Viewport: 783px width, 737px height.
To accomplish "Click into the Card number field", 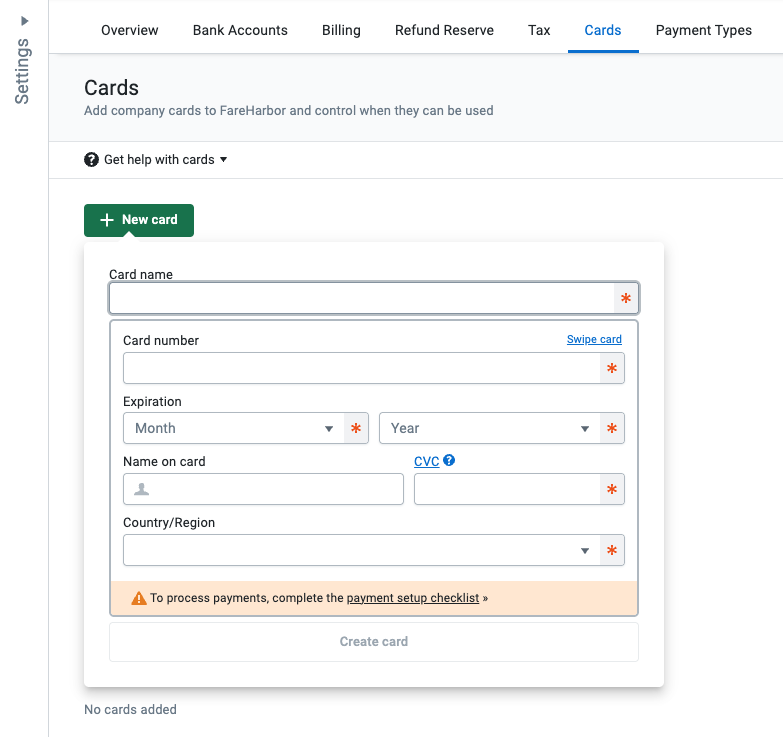I will [360, 368].
